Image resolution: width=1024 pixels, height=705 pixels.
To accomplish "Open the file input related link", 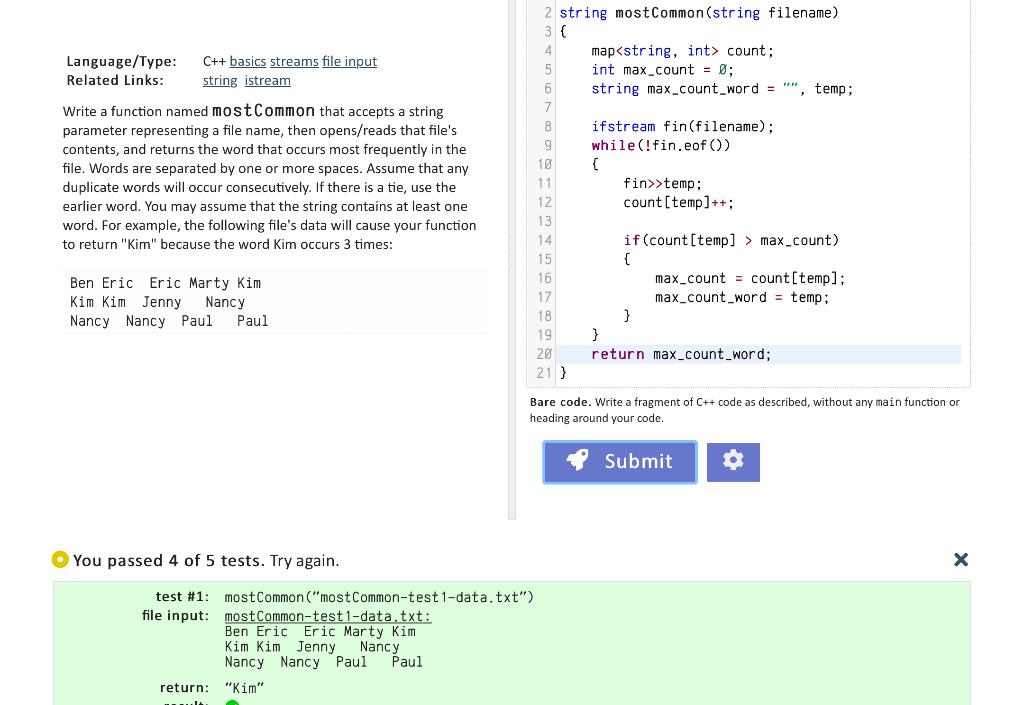I will coord(349,61).
